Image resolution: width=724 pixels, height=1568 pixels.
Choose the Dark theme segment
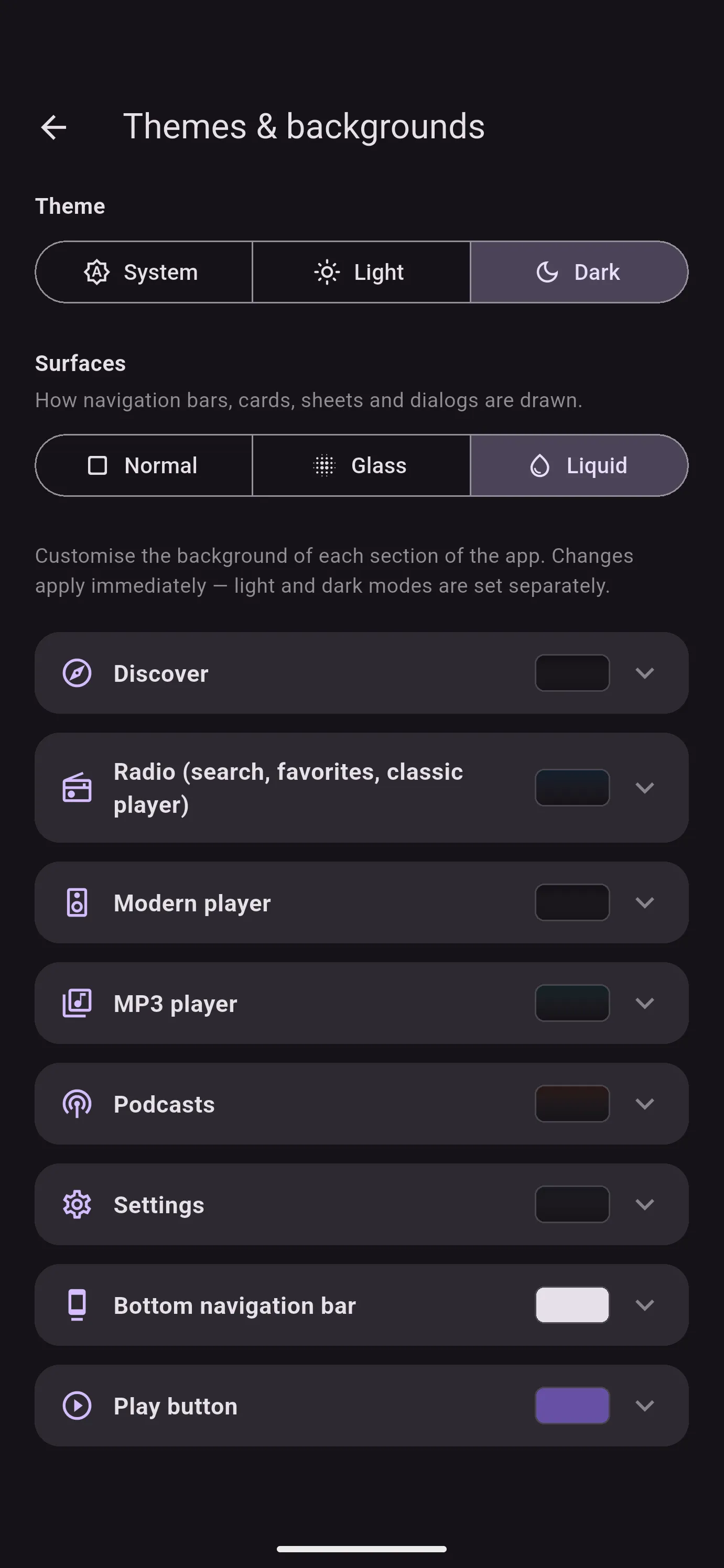(579, 272)
